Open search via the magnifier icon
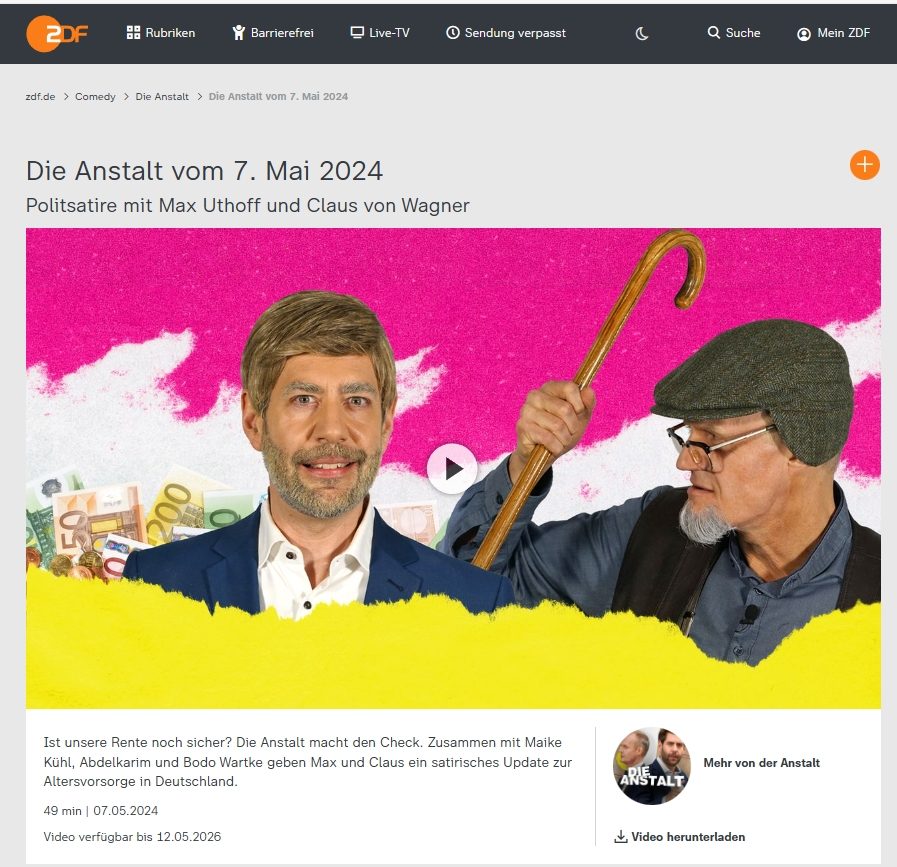Screen dimensions: 897x867 (713, 33)
